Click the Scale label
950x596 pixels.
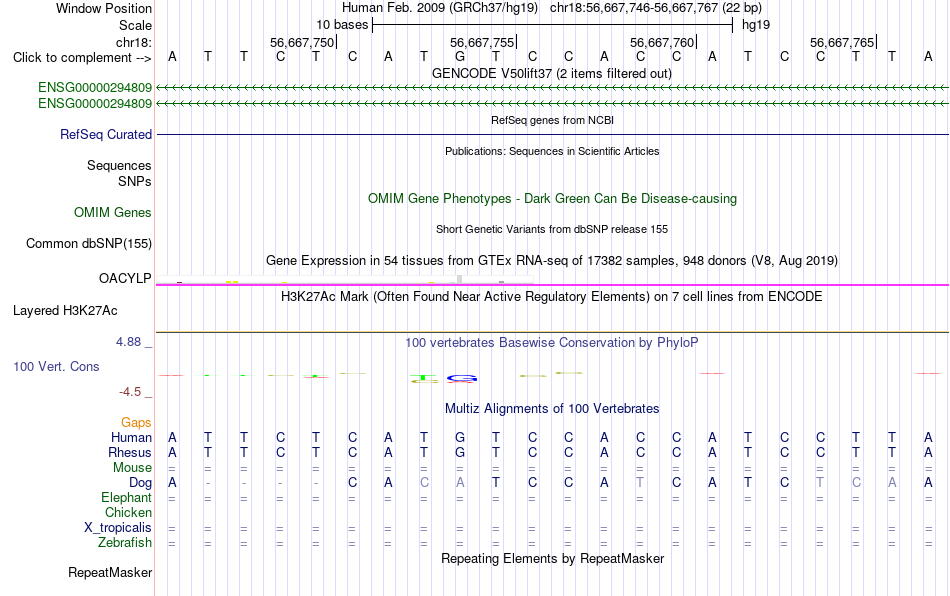[x=135, y=25]
